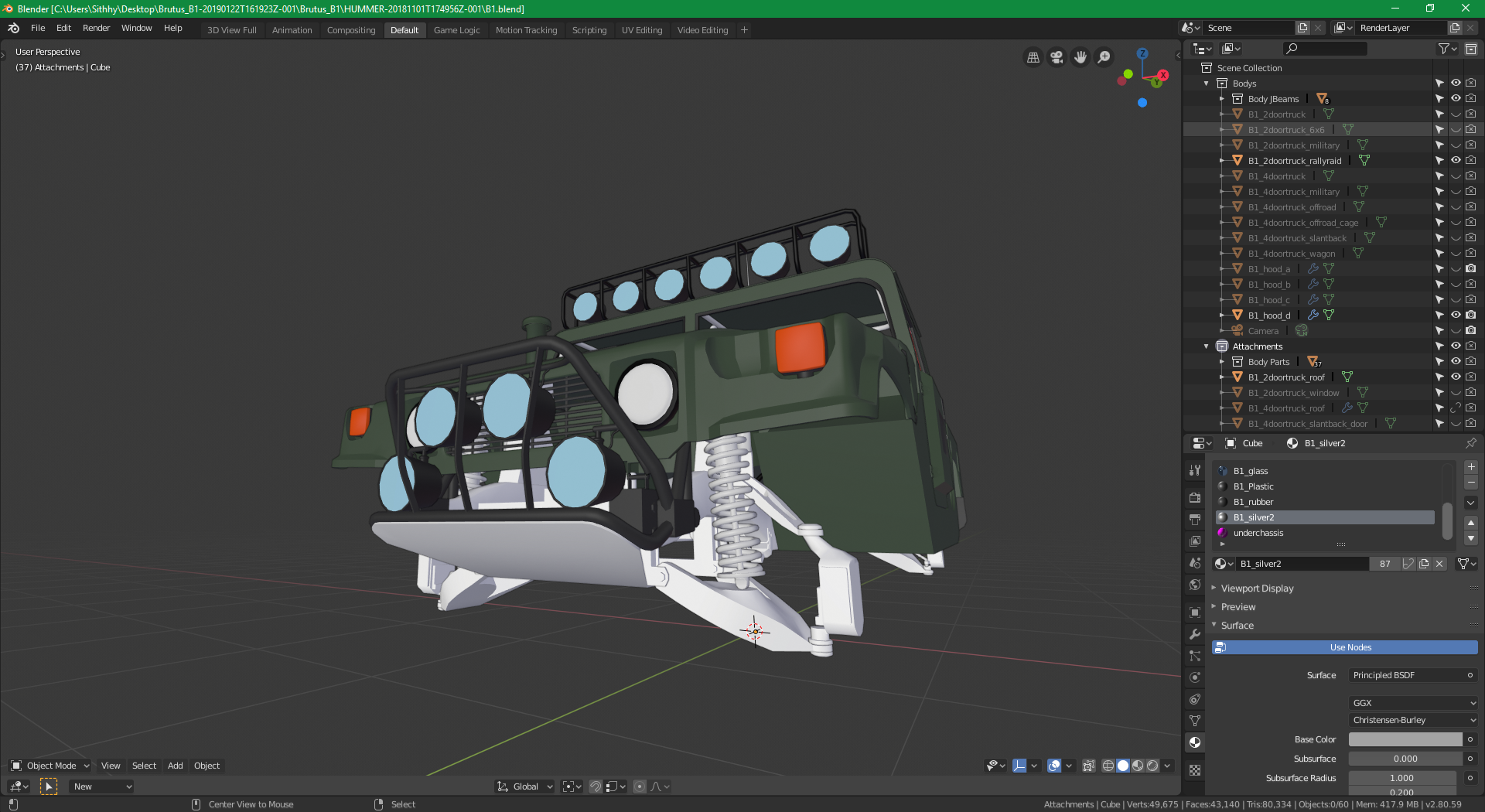Image resolution: width=1485 pixels, height=812 pixels.
Task: Open the World properties tab
Action: [1195, 585]
